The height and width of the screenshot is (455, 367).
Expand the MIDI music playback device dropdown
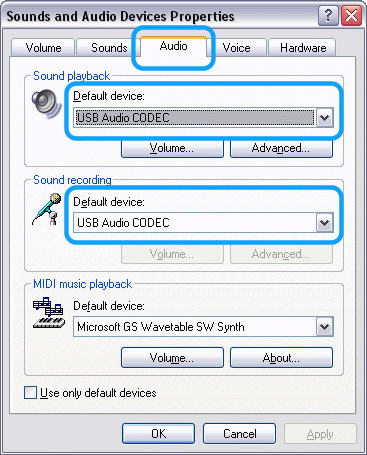coord(324,327)
